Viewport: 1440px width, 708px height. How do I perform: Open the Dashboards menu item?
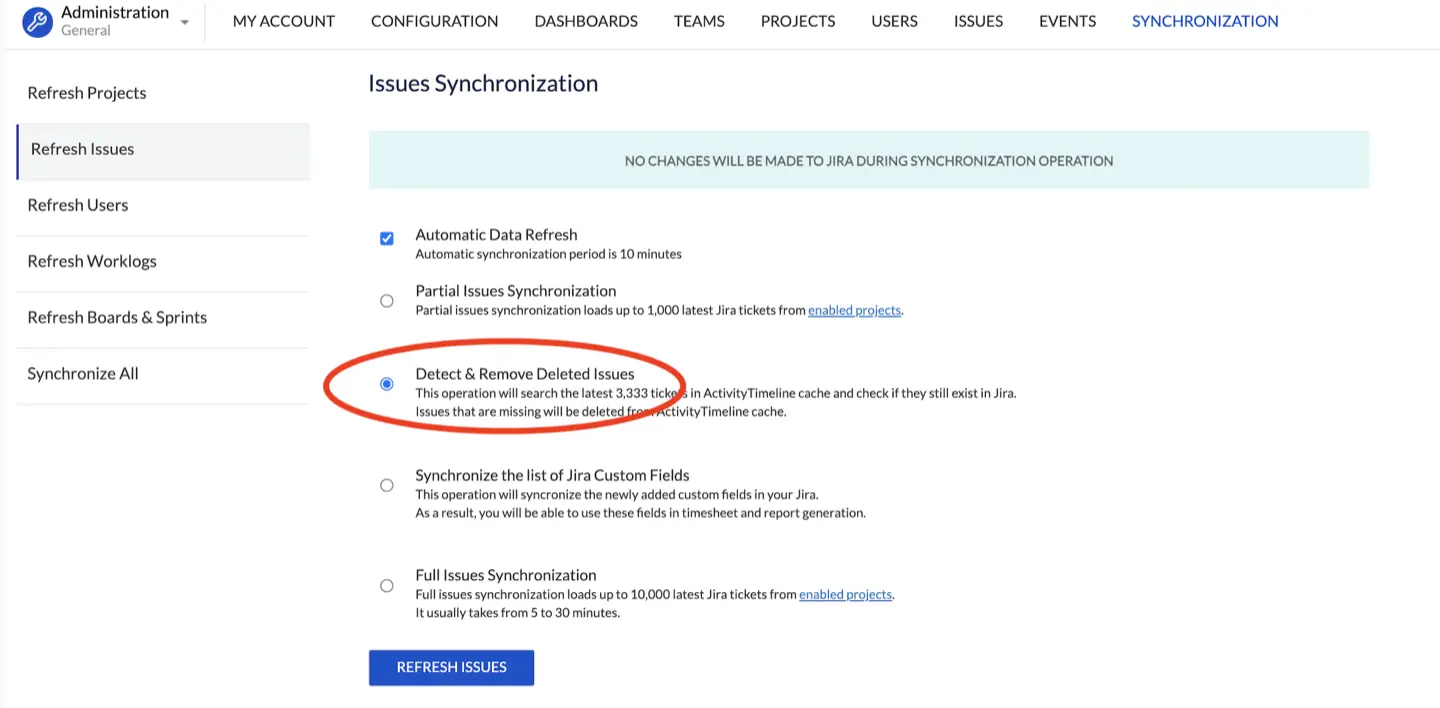[586, 21]
